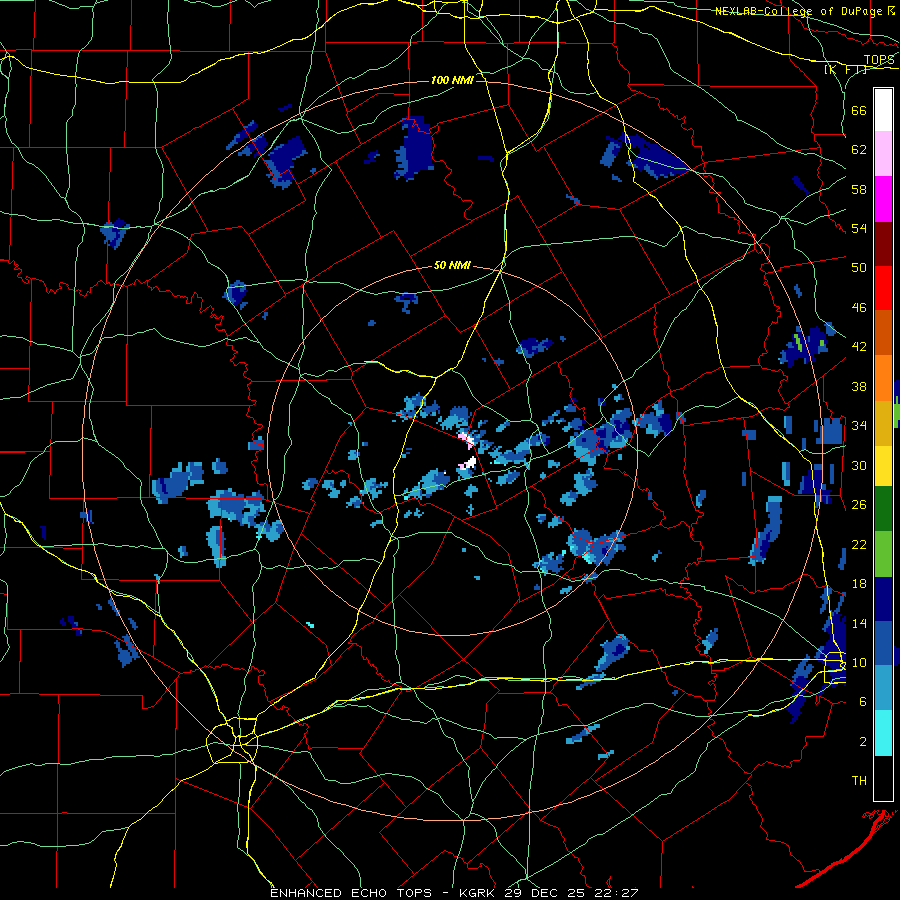The height and width of the screenshot is (900, 900).
Task: Click the 'K FT' legend units label
Action: [845, 69]
